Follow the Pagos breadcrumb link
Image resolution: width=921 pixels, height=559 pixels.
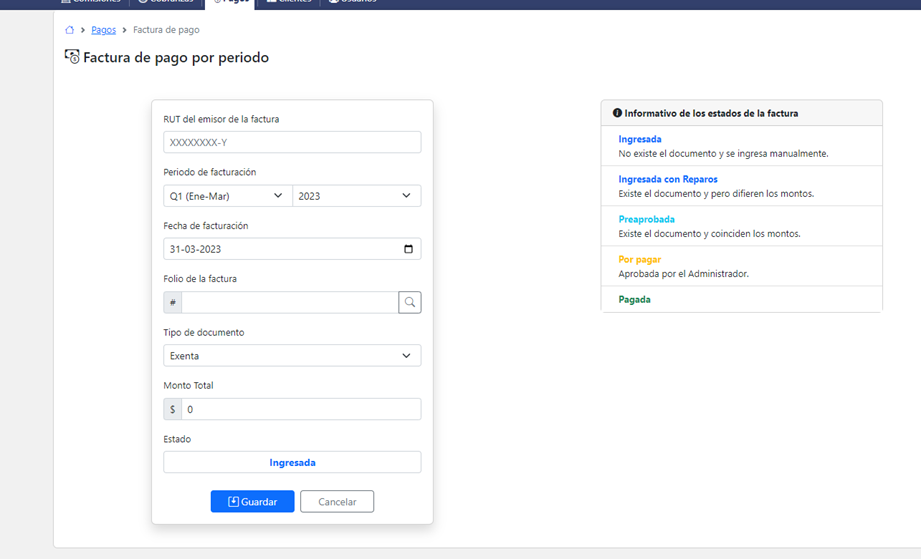click(x=103, y=30)
